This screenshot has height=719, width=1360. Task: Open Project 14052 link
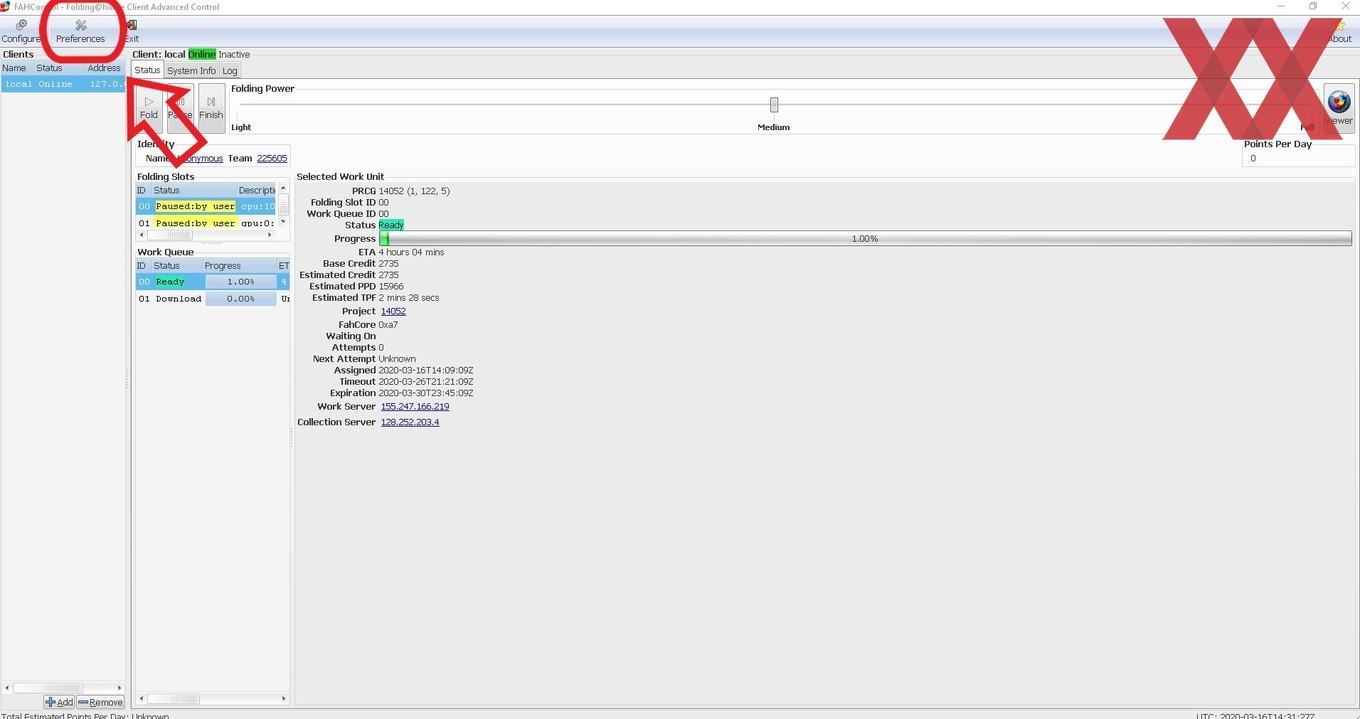coord(393,311)
